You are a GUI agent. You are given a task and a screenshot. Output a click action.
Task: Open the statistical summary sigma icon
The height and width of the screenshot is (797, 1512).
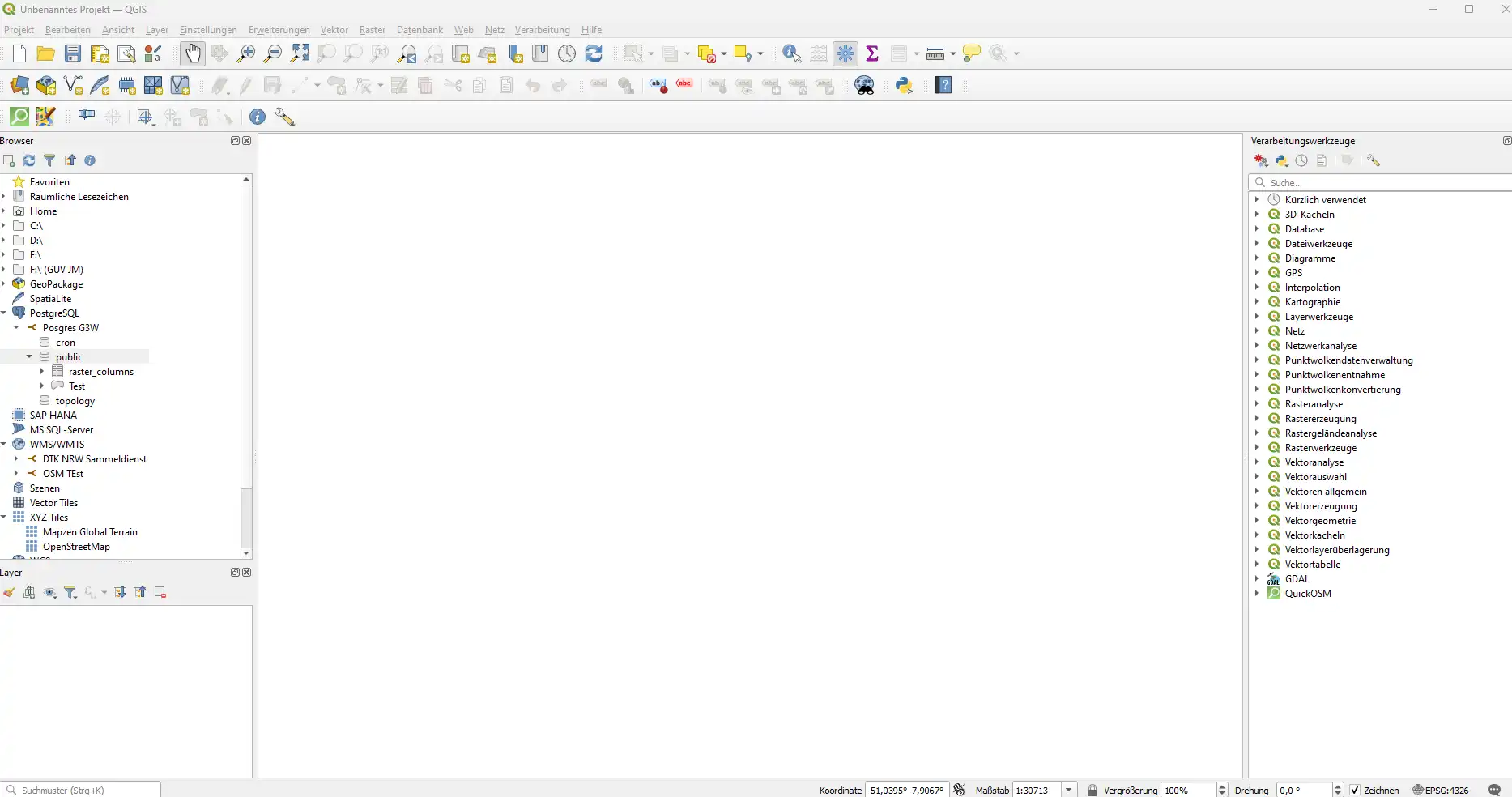coord(872,53)
